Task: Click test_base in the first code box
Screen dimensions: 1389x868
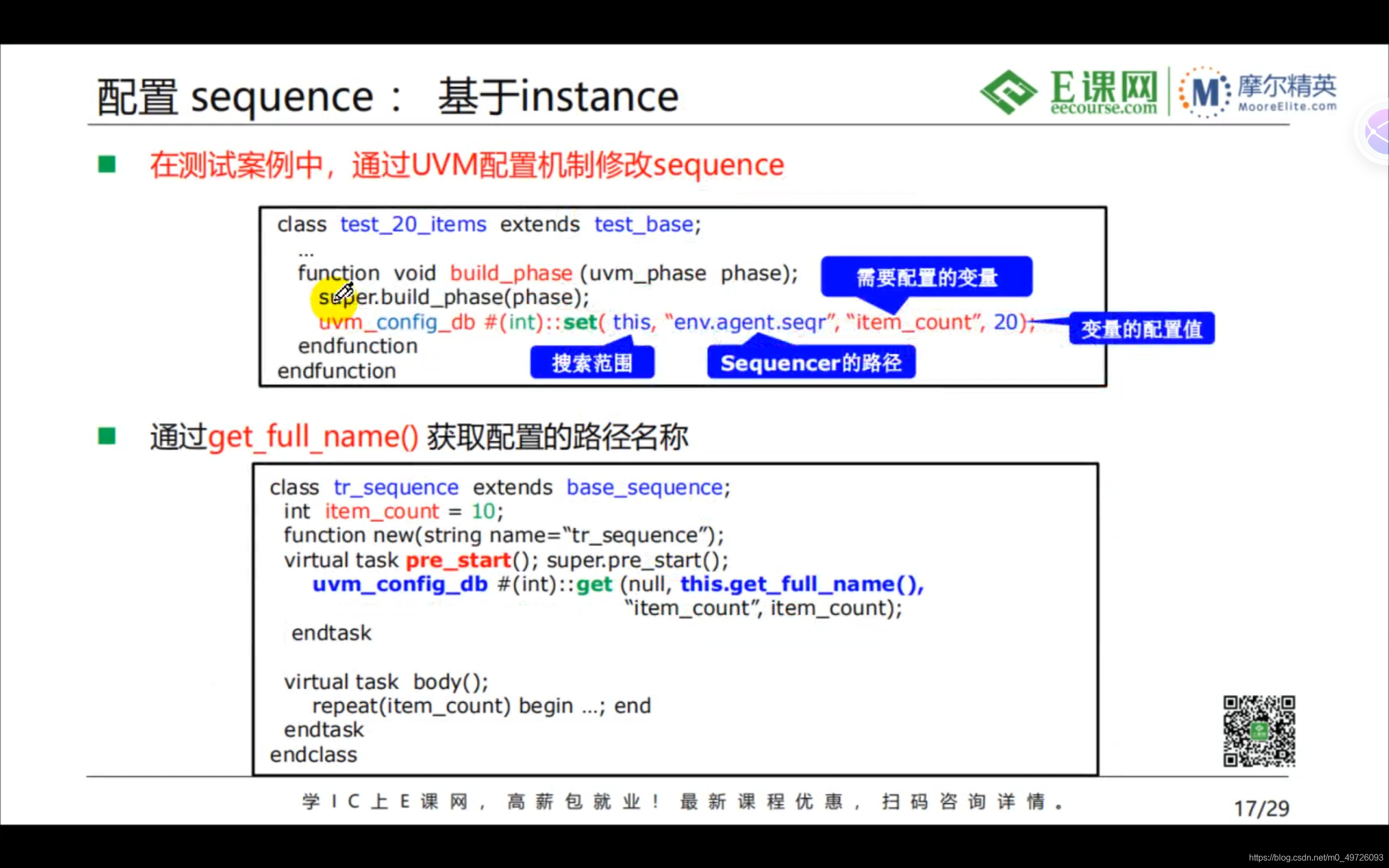Action: tap(644, 225)
